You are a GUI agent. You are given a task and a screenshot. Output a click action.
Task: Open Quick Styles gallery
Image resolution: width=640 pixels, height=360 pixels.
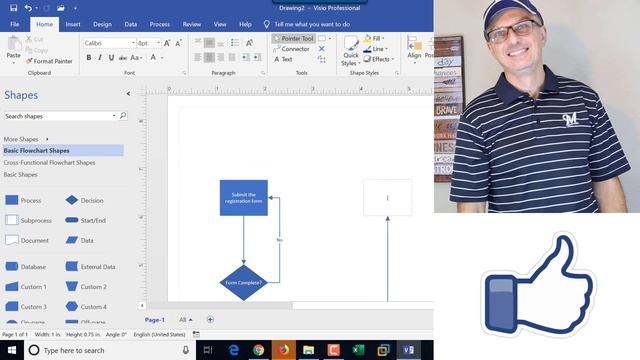coord(351,51)
